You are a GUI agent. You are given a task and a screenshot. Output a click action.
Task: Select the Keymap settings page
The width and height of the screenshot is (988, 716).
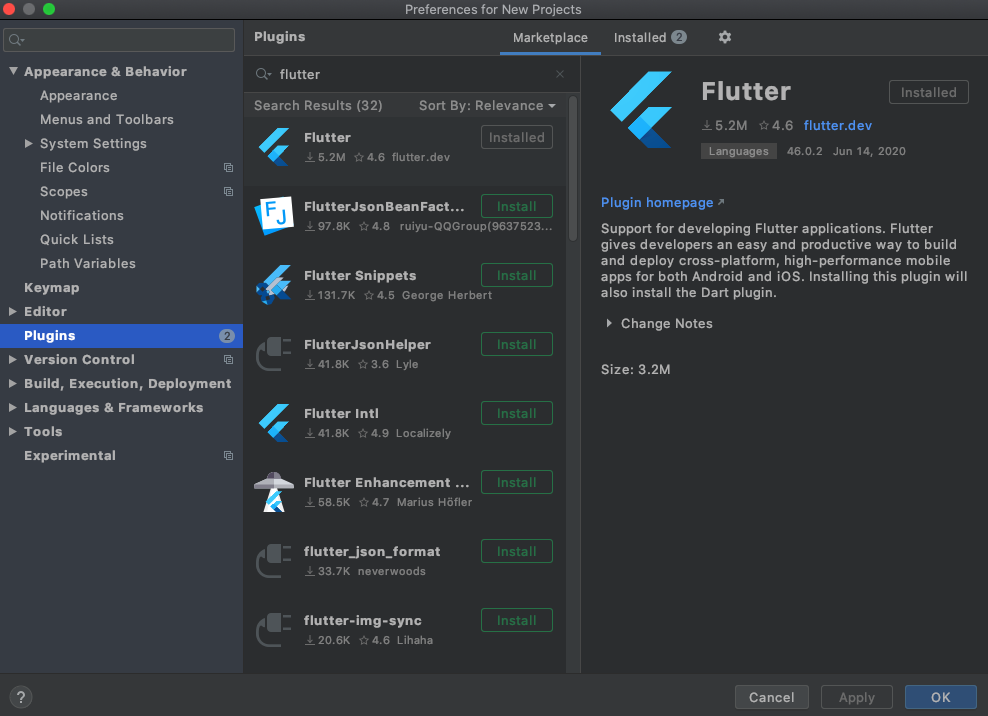[52, 287]
